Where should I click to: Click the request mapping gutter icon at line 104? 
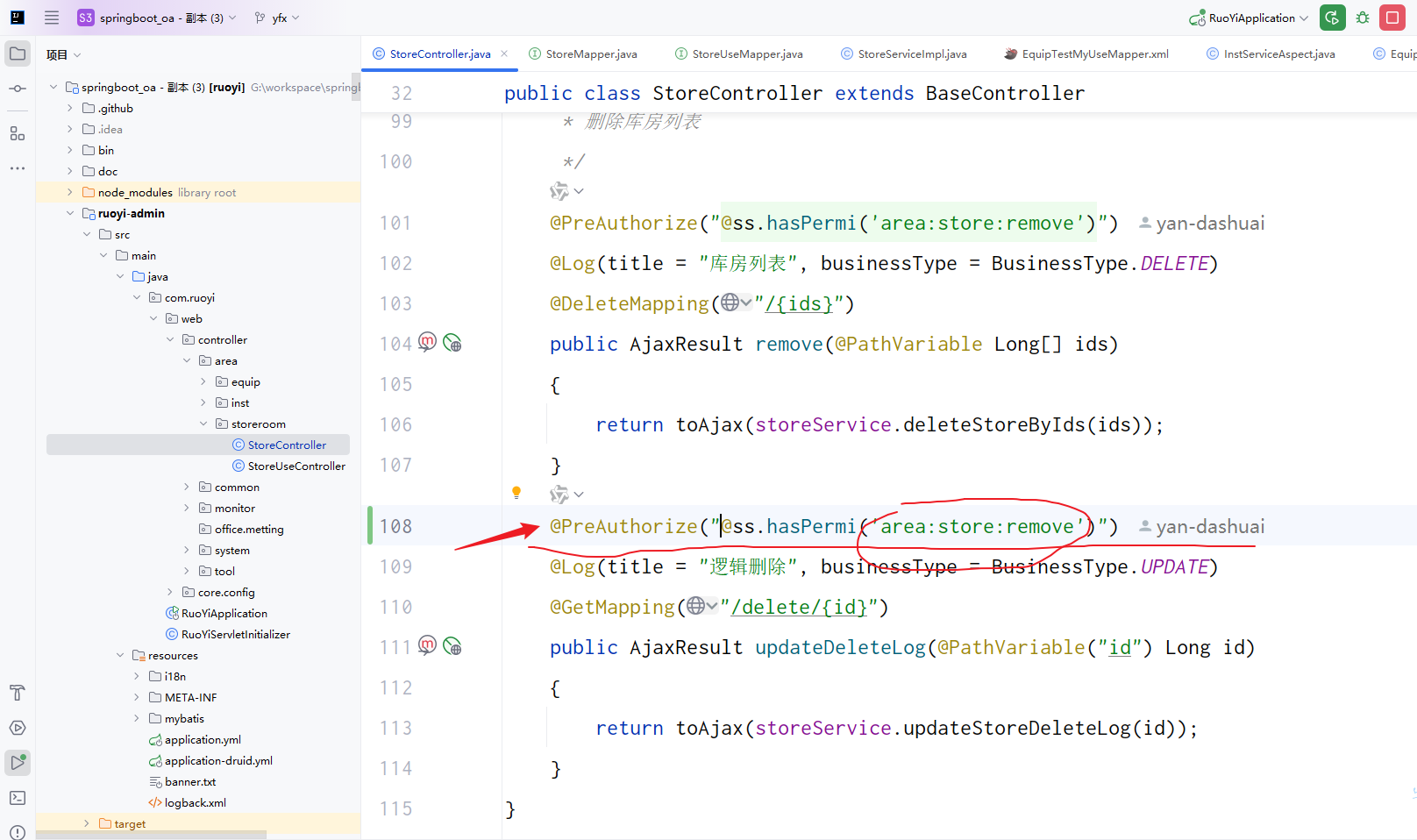coord(427,343)
